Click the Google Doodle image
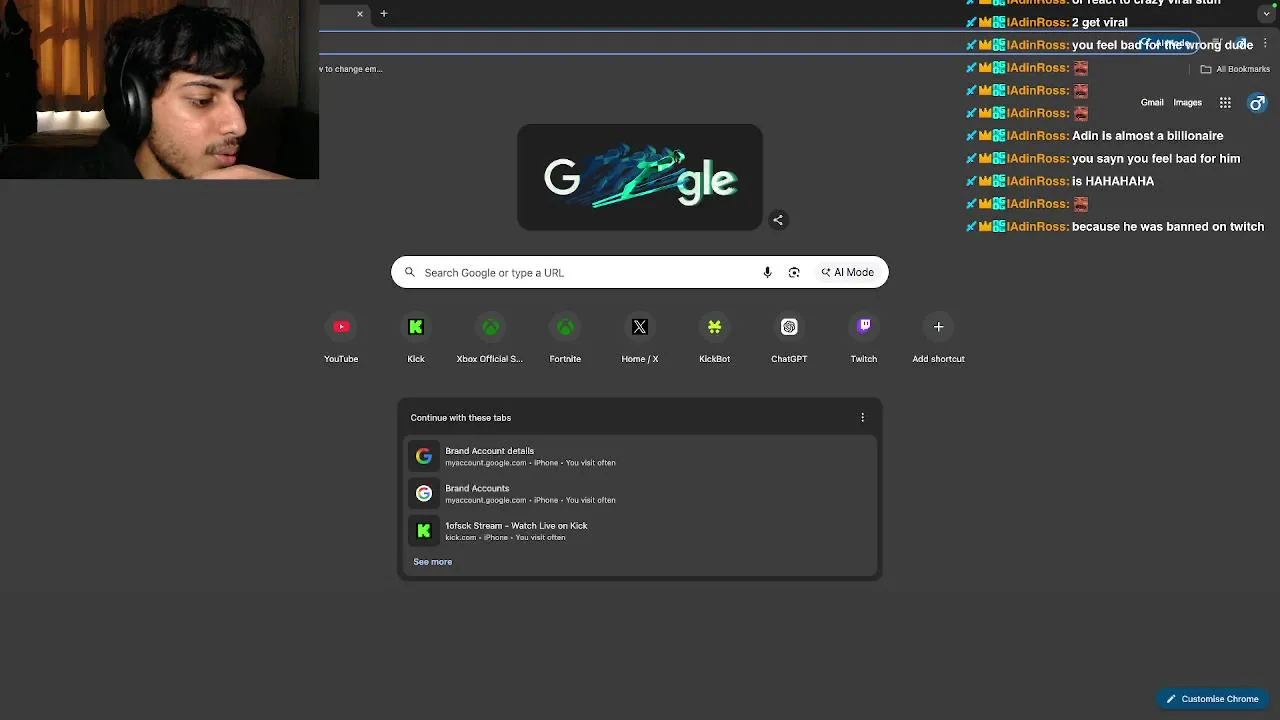The width and height of the screenshot is (1280, 720). tap(640, 177)
